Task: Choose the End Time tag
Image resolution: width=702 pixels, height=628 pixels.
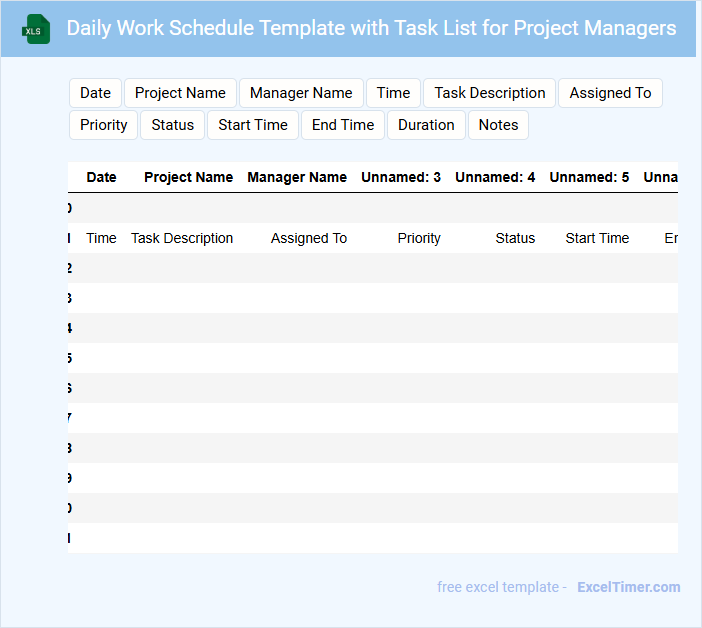Action: click(343, 125)
